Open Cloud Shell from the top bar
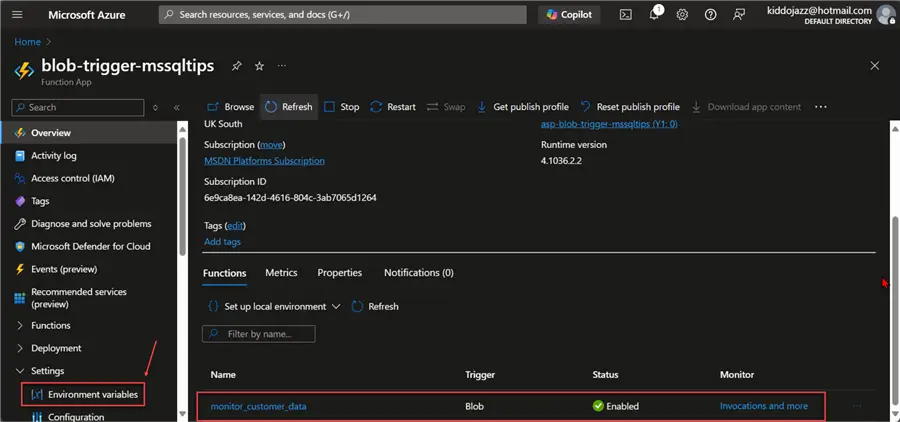 (x=626, y=15)
